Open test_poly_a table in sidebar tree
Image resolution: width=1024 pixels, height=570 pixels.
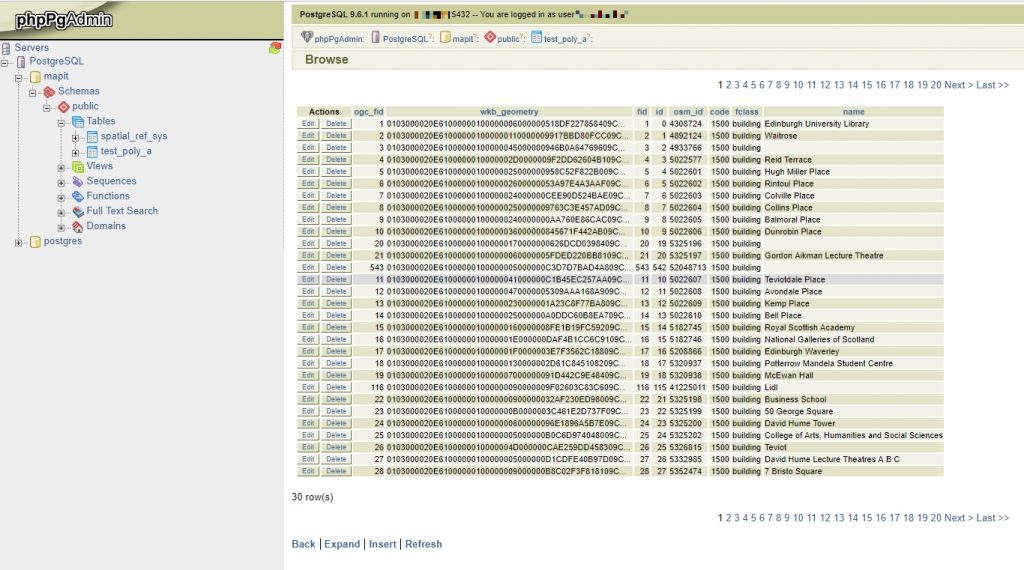click(x=126, y=152)
